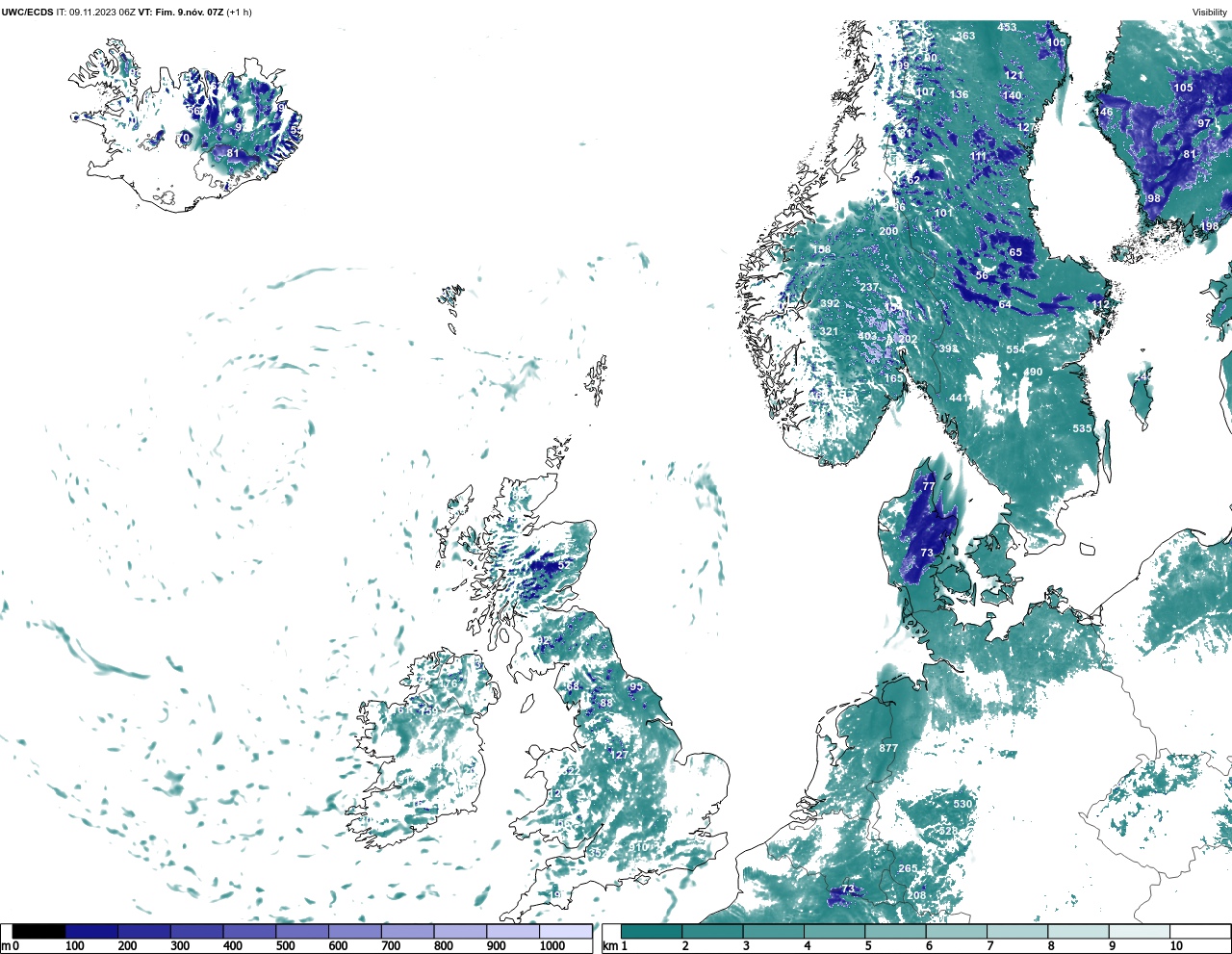
Task: Click the 453 value label
Action: (1007, 27)
